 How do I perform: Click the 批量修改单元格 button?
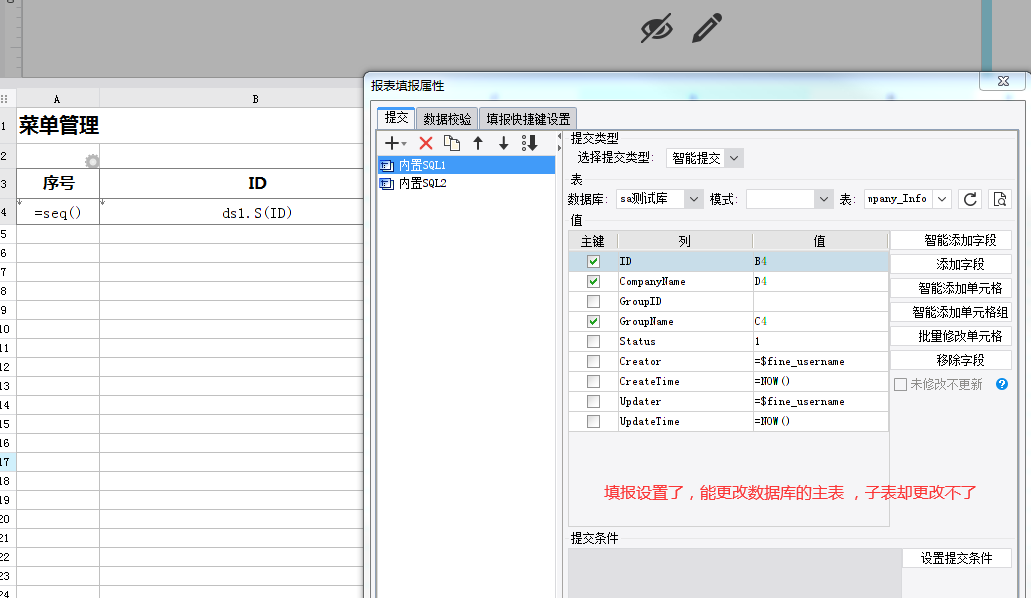(951, 336)
